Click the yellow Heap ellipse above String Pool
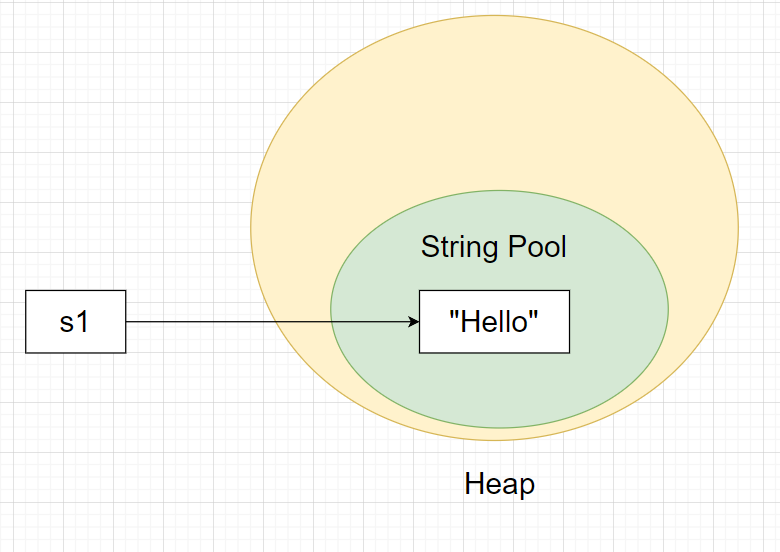Viewport: 780px width, 552px height. pos(495,100)
